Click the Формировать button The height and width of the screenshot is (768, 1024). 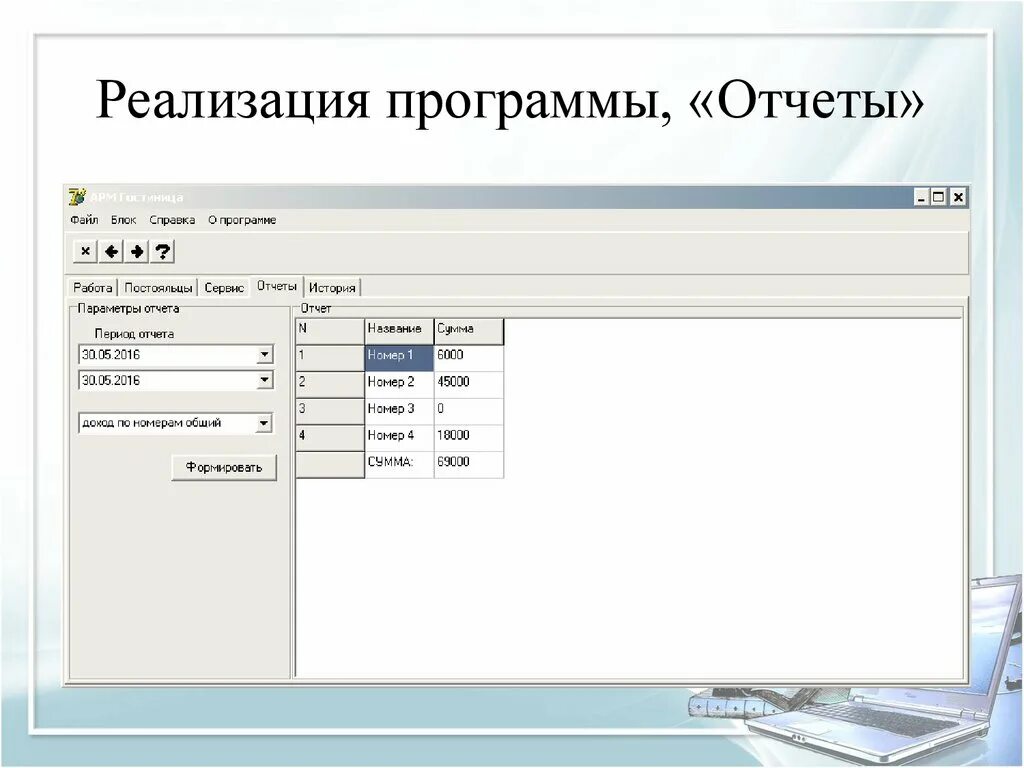(224, 468)
